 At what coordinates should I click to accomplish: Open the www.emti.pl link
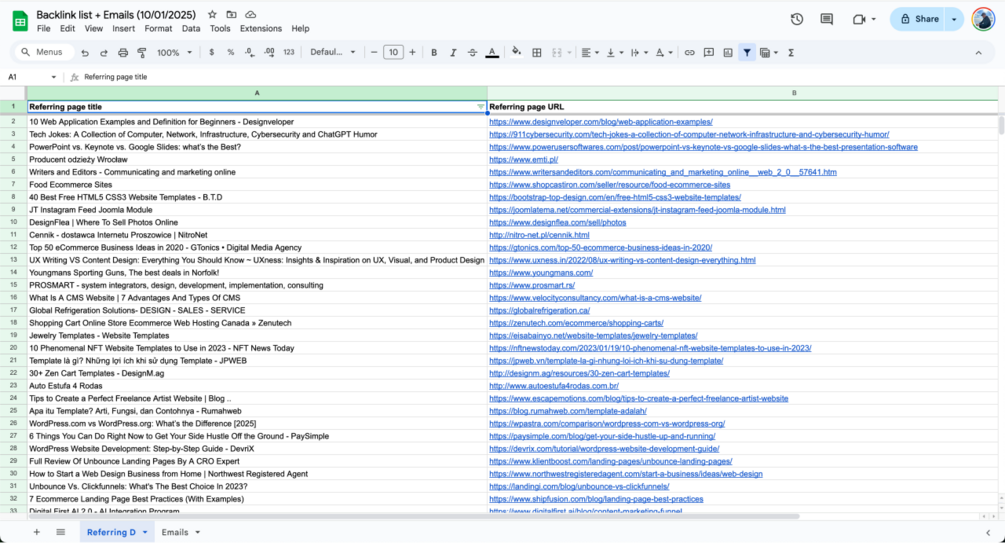pos(523,160)
